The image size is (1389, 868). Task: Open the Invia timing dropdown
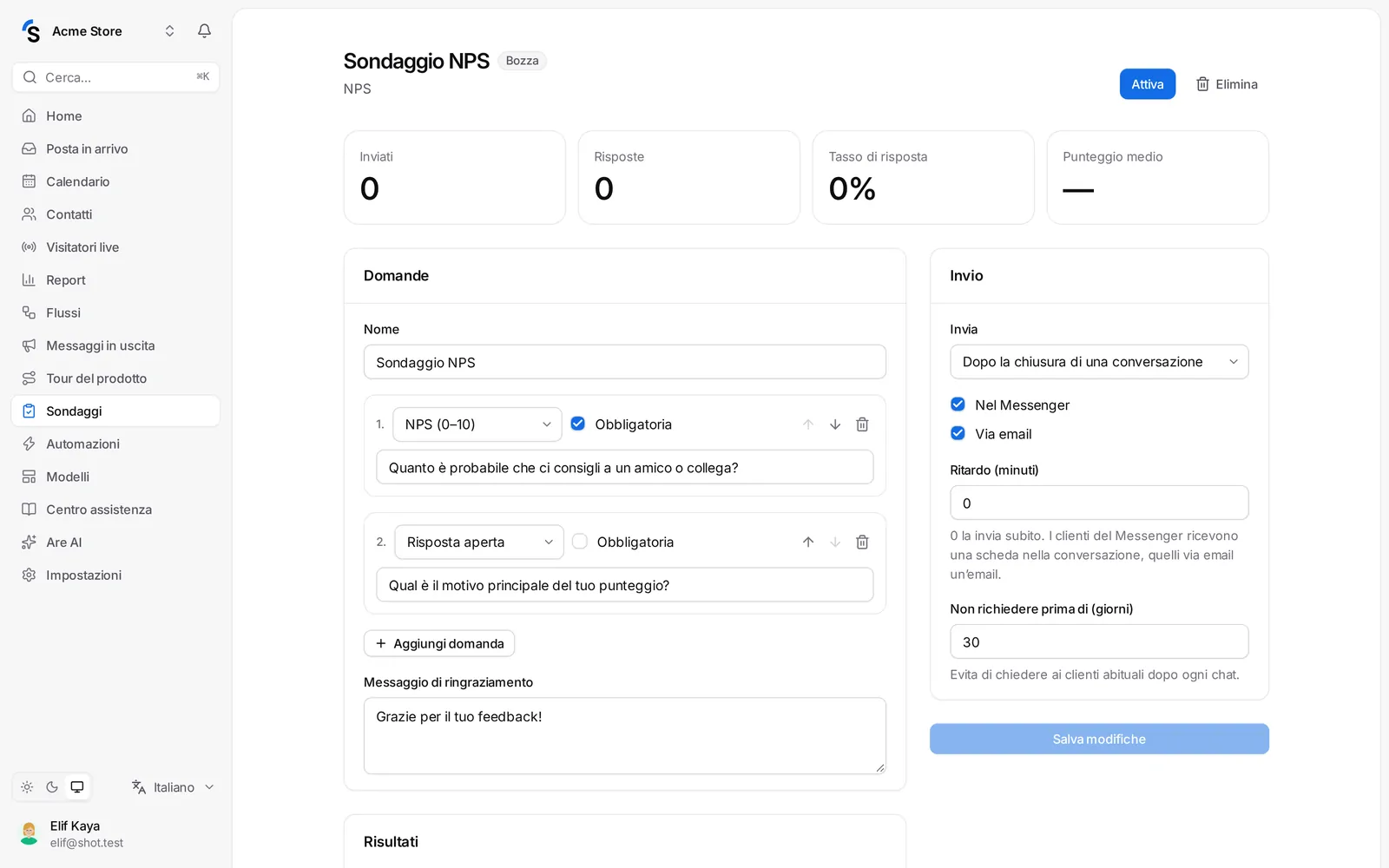point(1099,362)
